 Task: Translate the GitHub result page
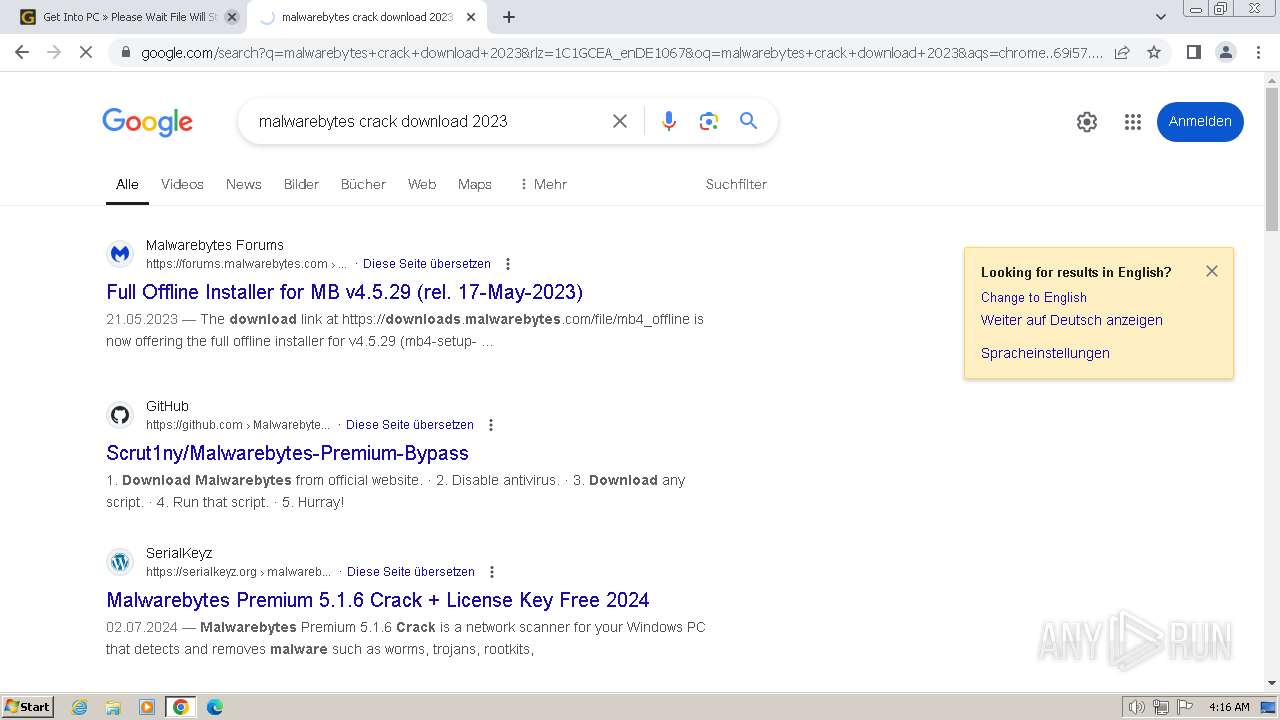tap(410, 425)
